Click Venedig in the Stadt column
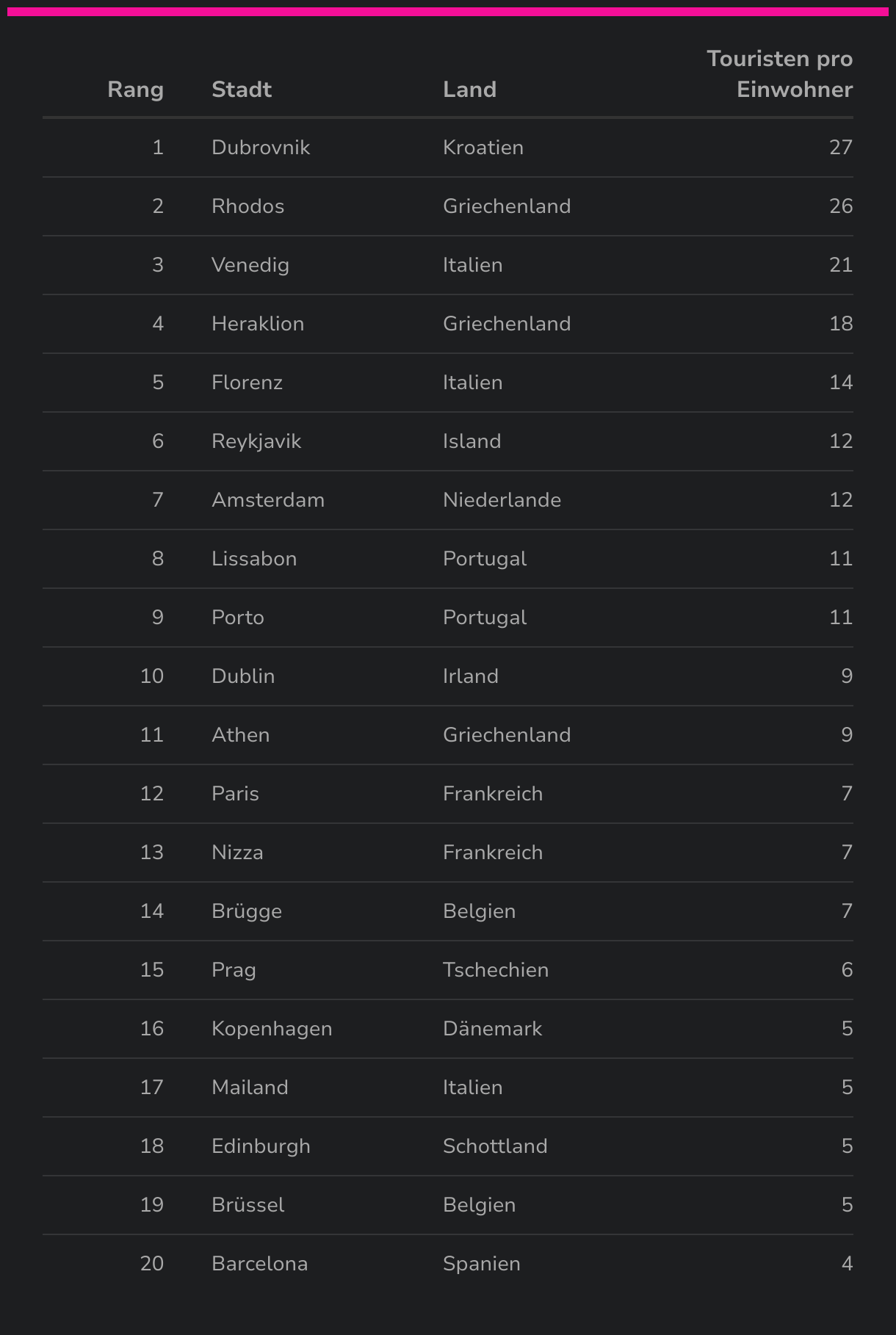Image resolution: width=896 pixels, height=1335 pixels. [x=250, y=265]
